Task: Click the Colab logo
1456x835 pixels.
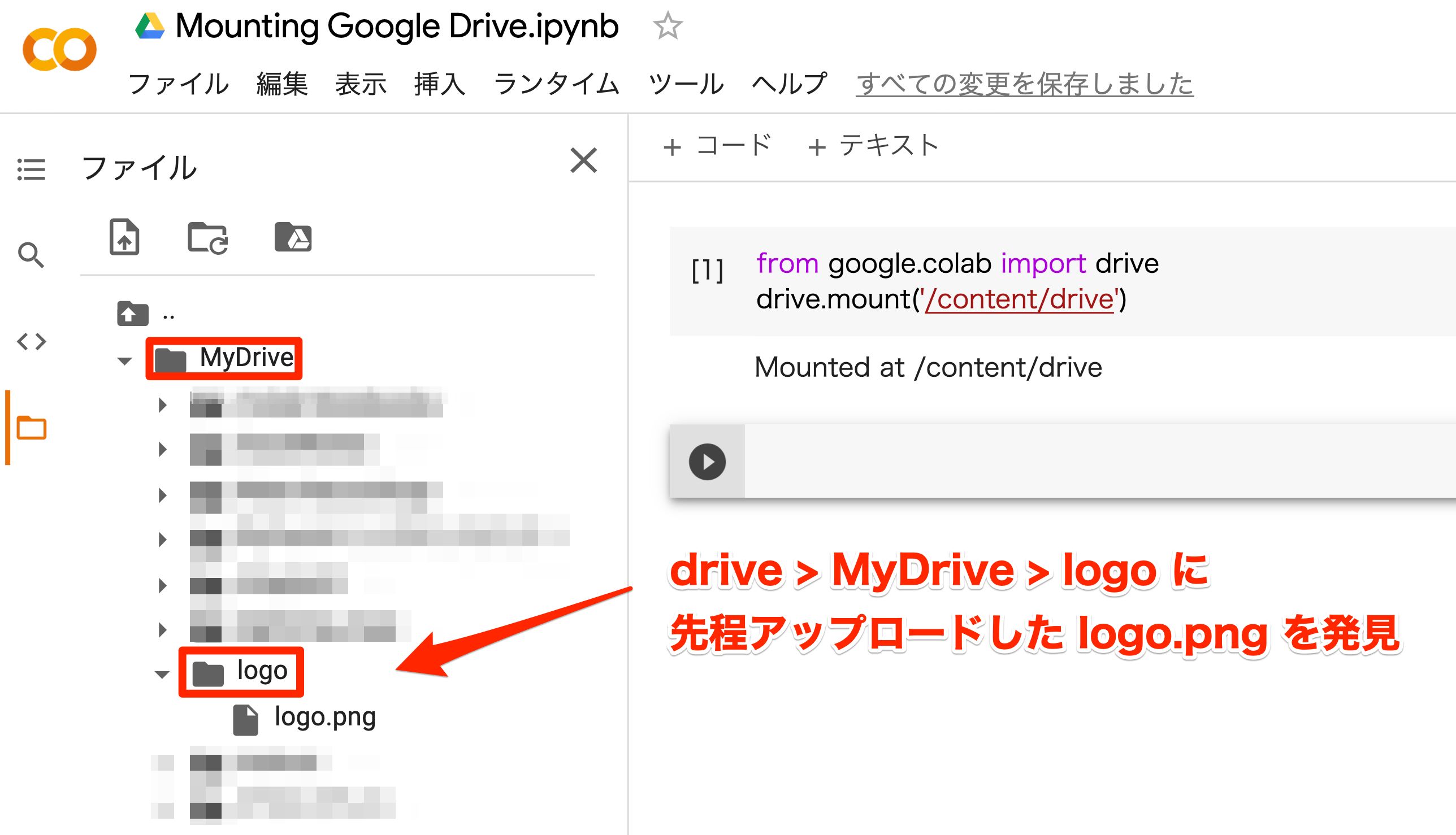Action: pyautogui.click(x=59, y=50)
